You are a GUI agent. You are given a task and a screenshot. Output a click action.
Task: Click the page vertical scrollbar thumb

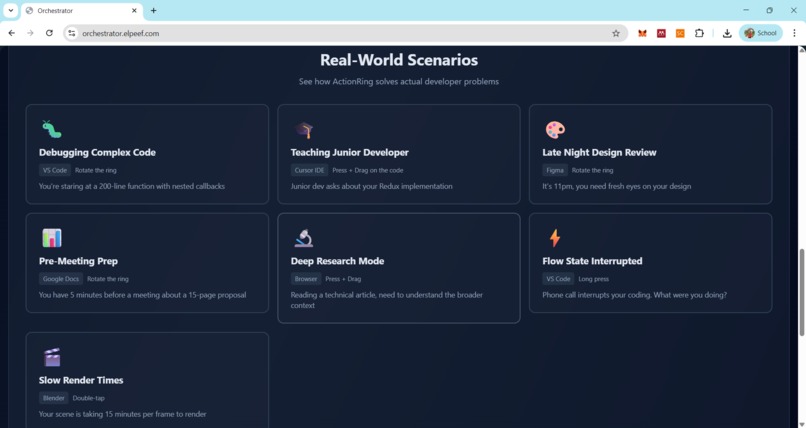(801, 292)
